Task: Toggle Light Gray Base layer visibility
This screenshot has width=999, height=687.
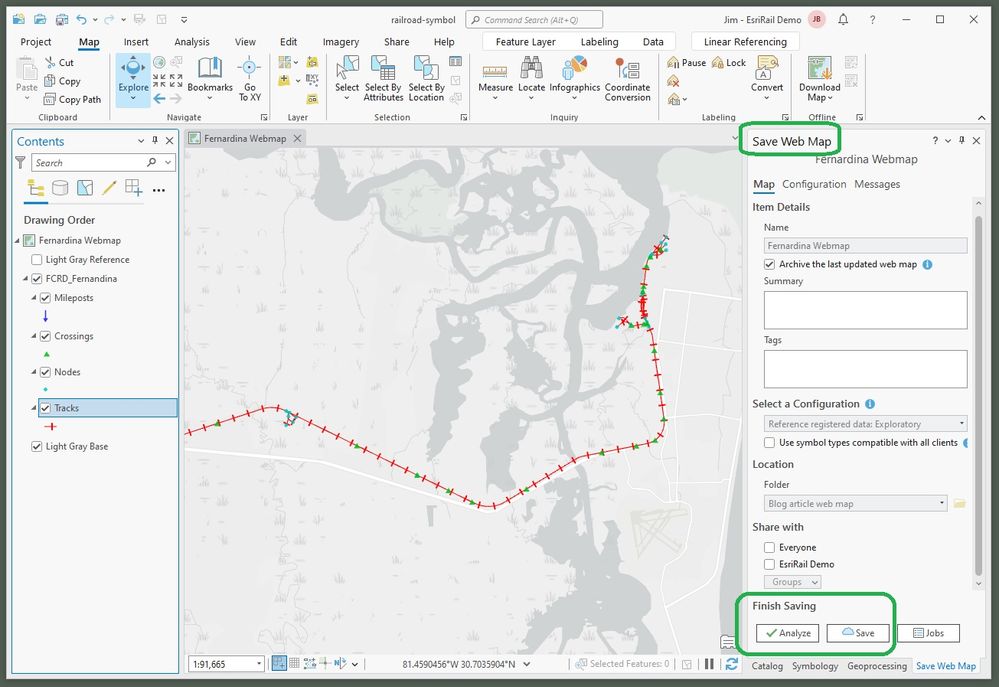Action: point(37,446)
